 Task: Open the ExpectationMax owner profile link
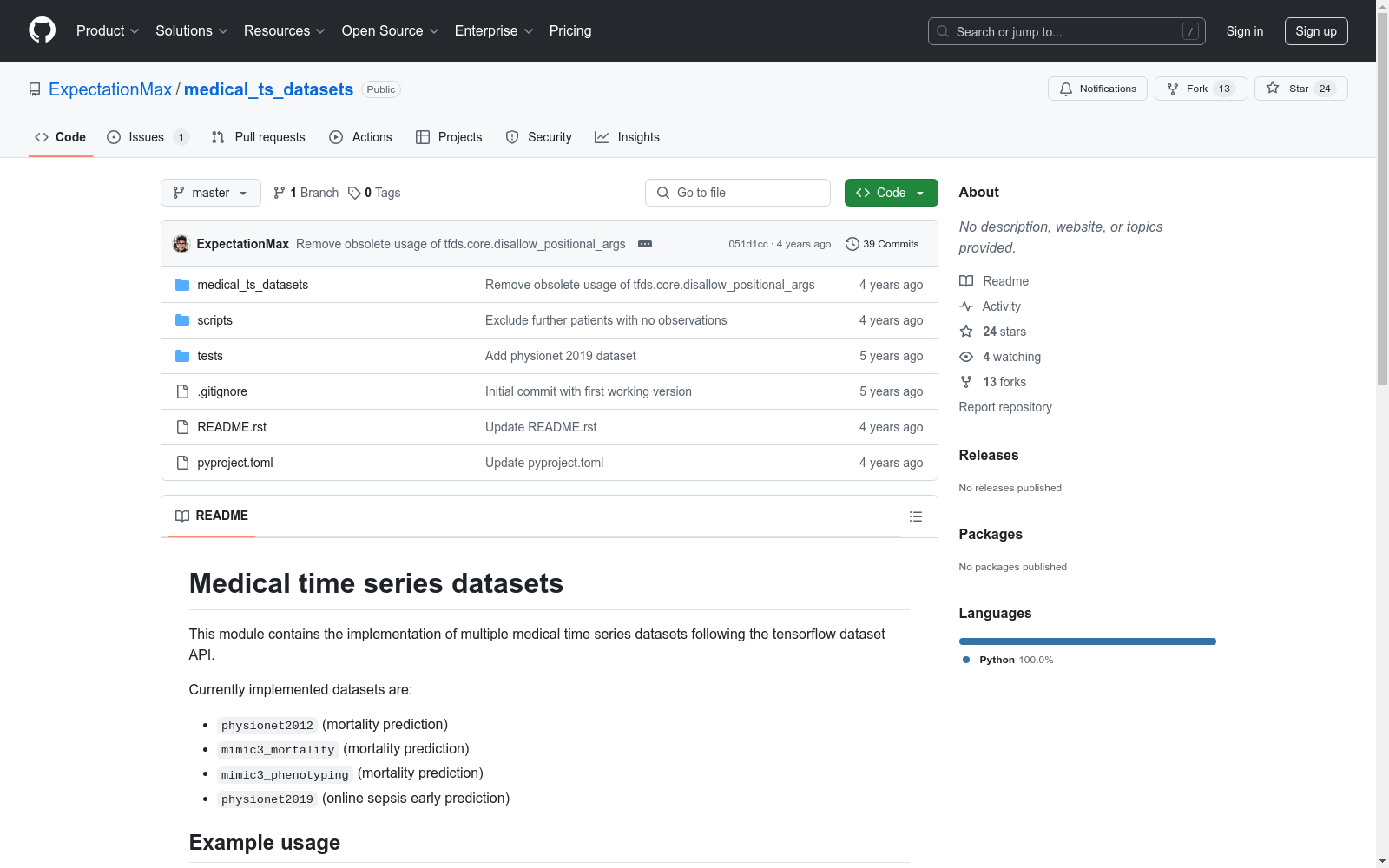pyautogui.click(x=110, y=89)
